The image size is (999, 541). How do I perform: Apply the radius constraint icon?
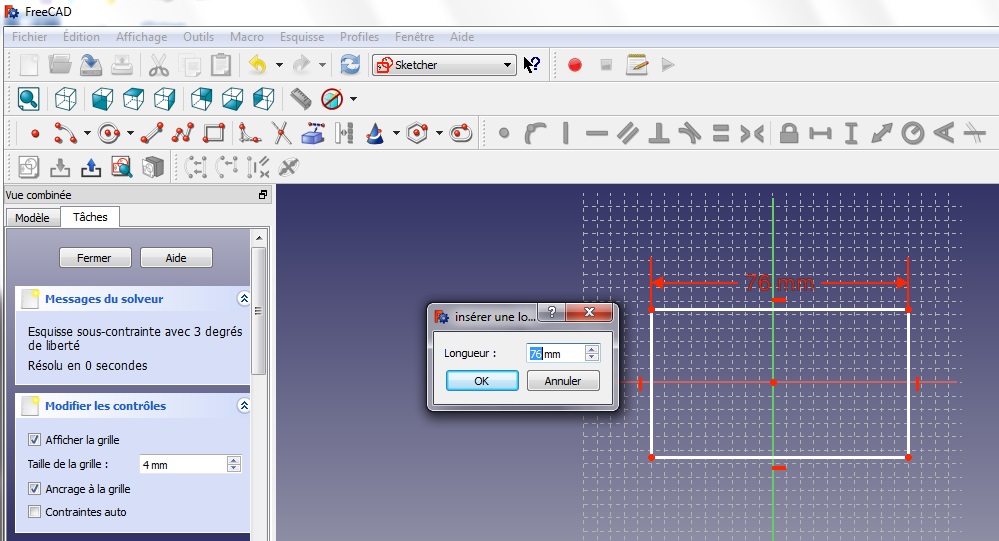pyautogui.click(x=912, y=133)
